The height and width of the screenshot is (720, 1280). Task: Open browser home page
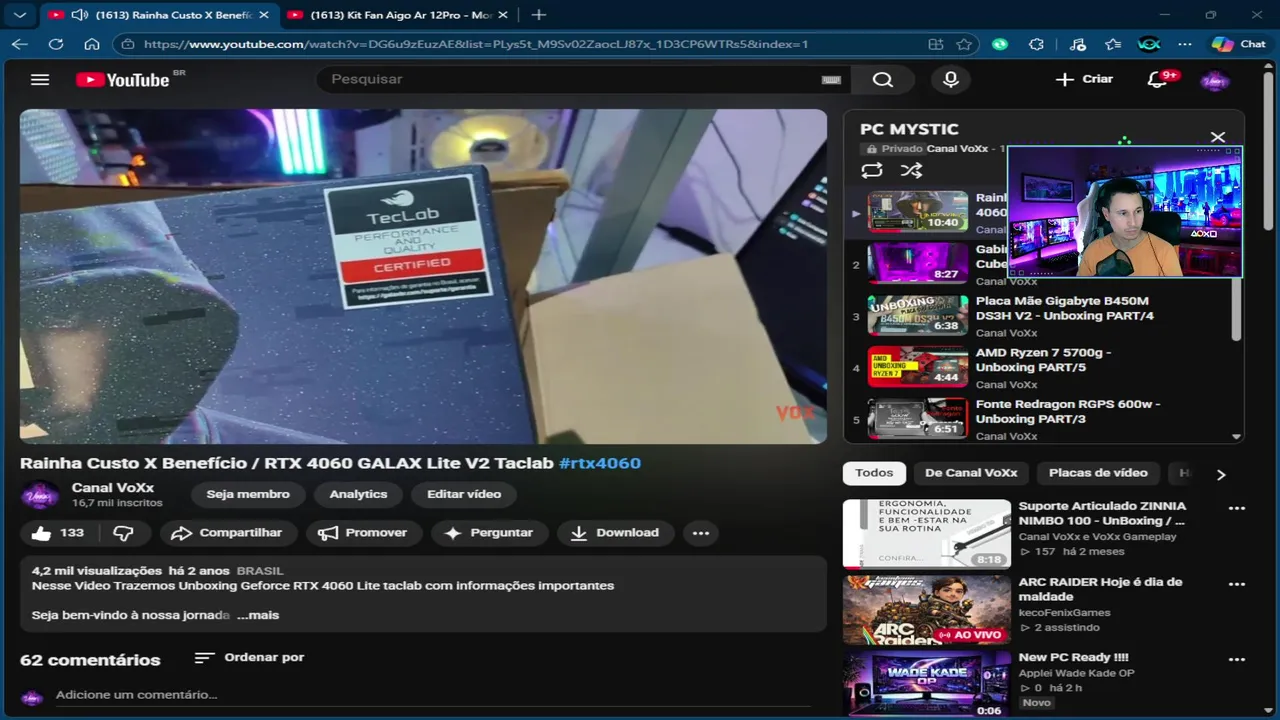92,44
